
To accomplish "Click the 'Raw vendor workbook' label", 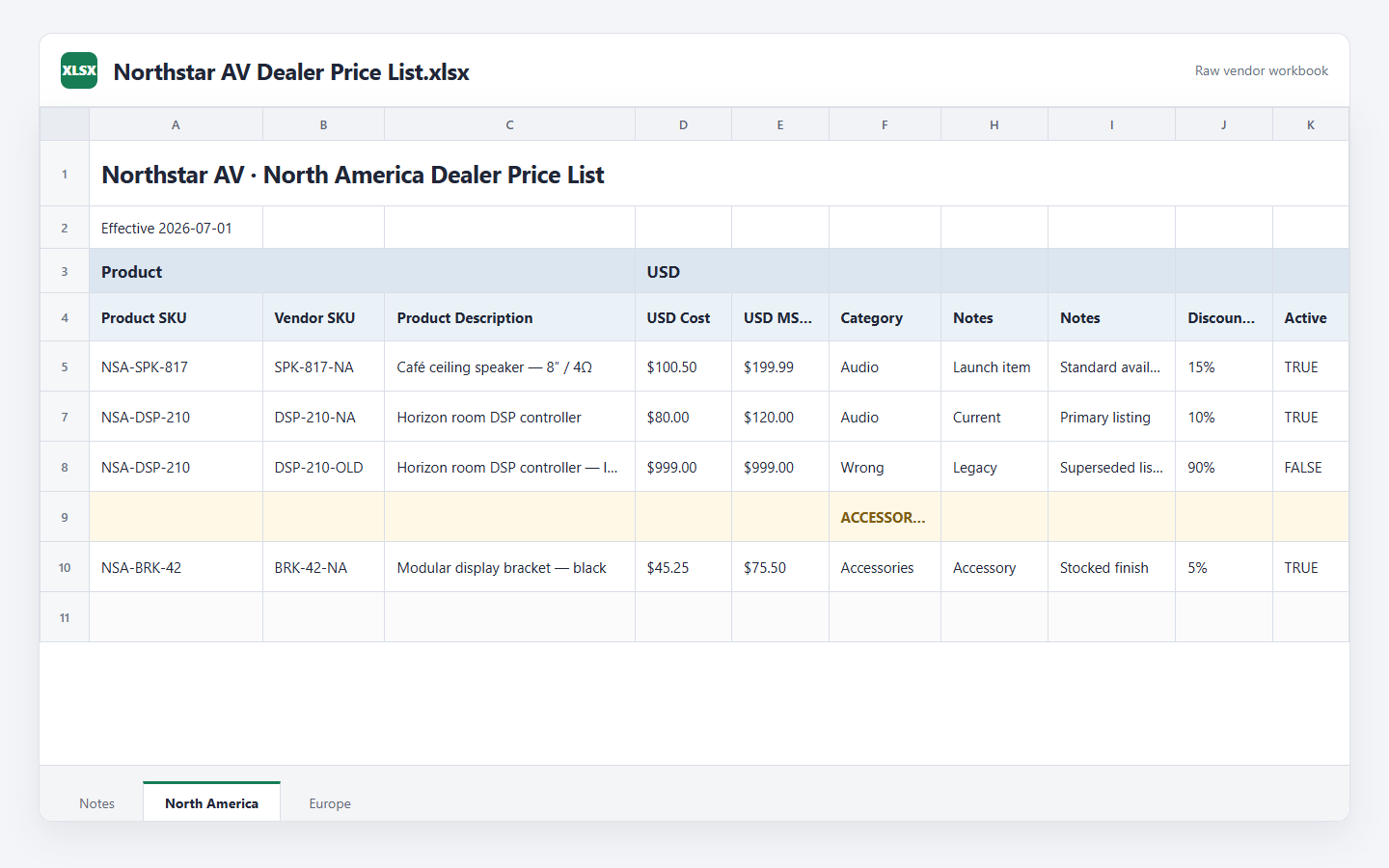I will [1261, 70].
